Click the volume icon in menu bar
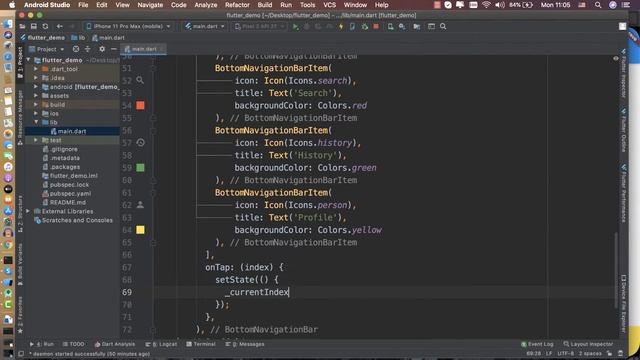The width and height of the screenshot is (640, 360). (500, 5)
